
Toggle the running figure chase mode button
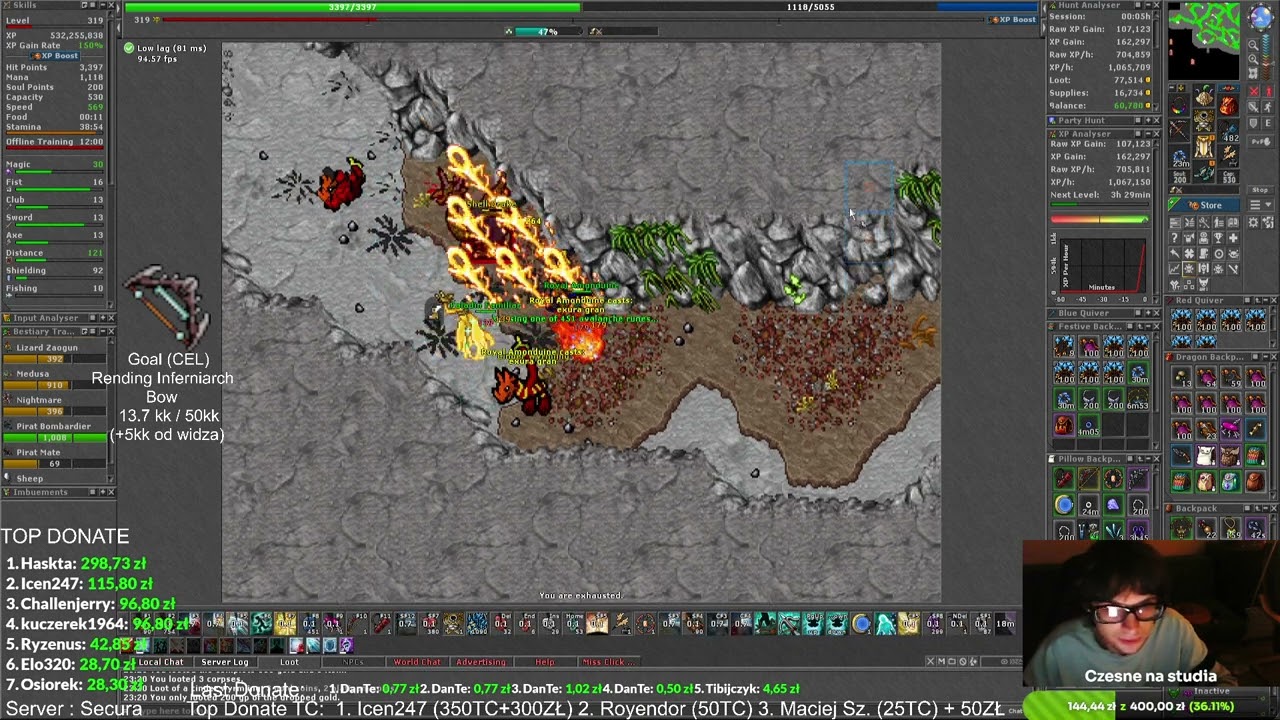tap(1268, 107)
